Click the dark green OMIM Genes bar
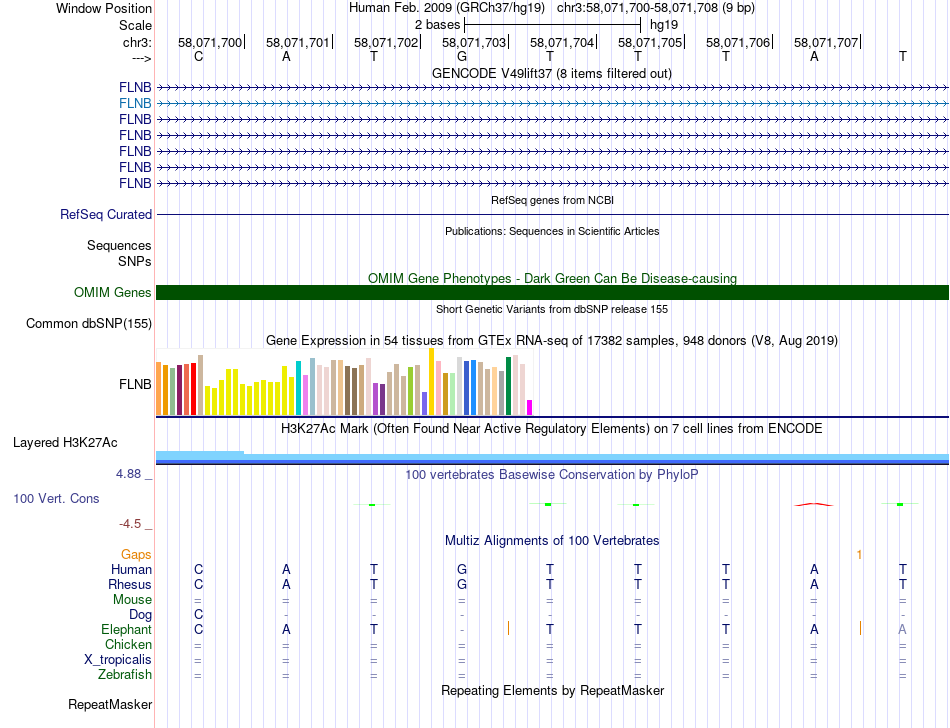The height and width of the screenshot is (728, 950). pyautogui.click(x=552, y=292)
